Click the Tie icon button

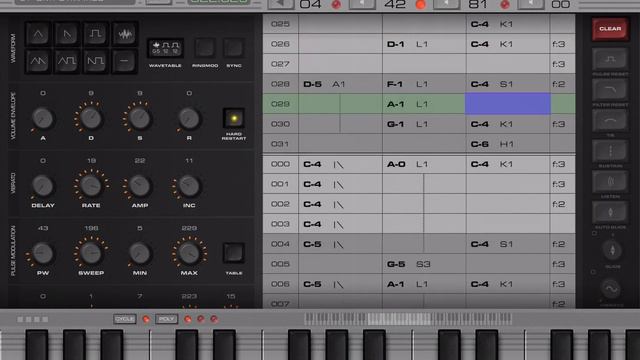(x=610, y=120)
